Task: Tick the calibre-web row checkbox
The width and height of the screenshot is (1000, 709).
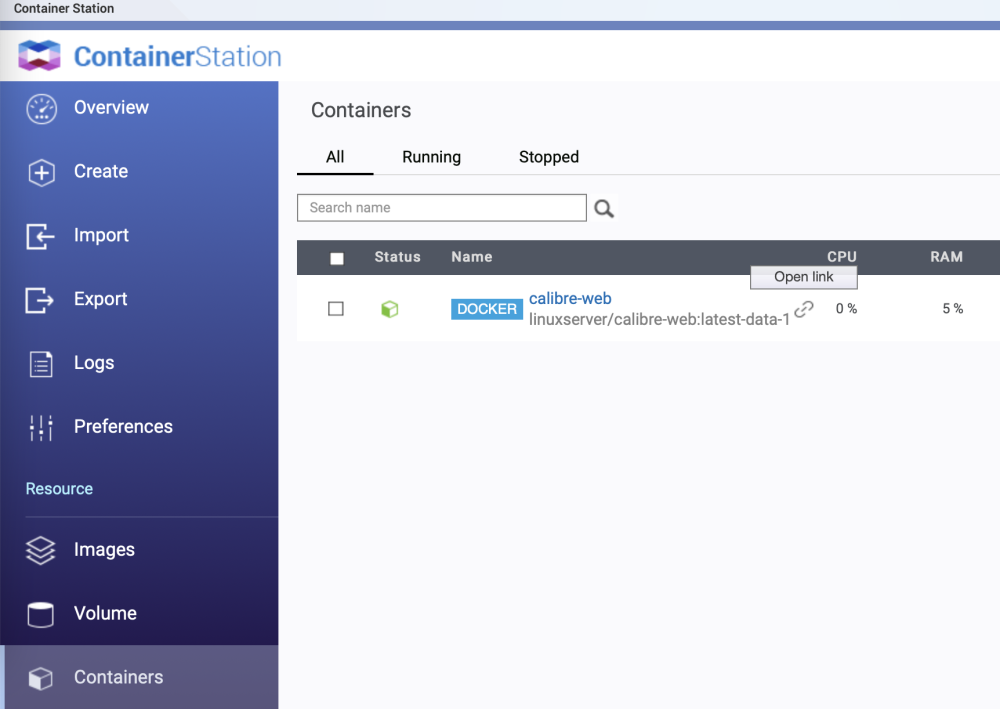Action: [336, 309]
